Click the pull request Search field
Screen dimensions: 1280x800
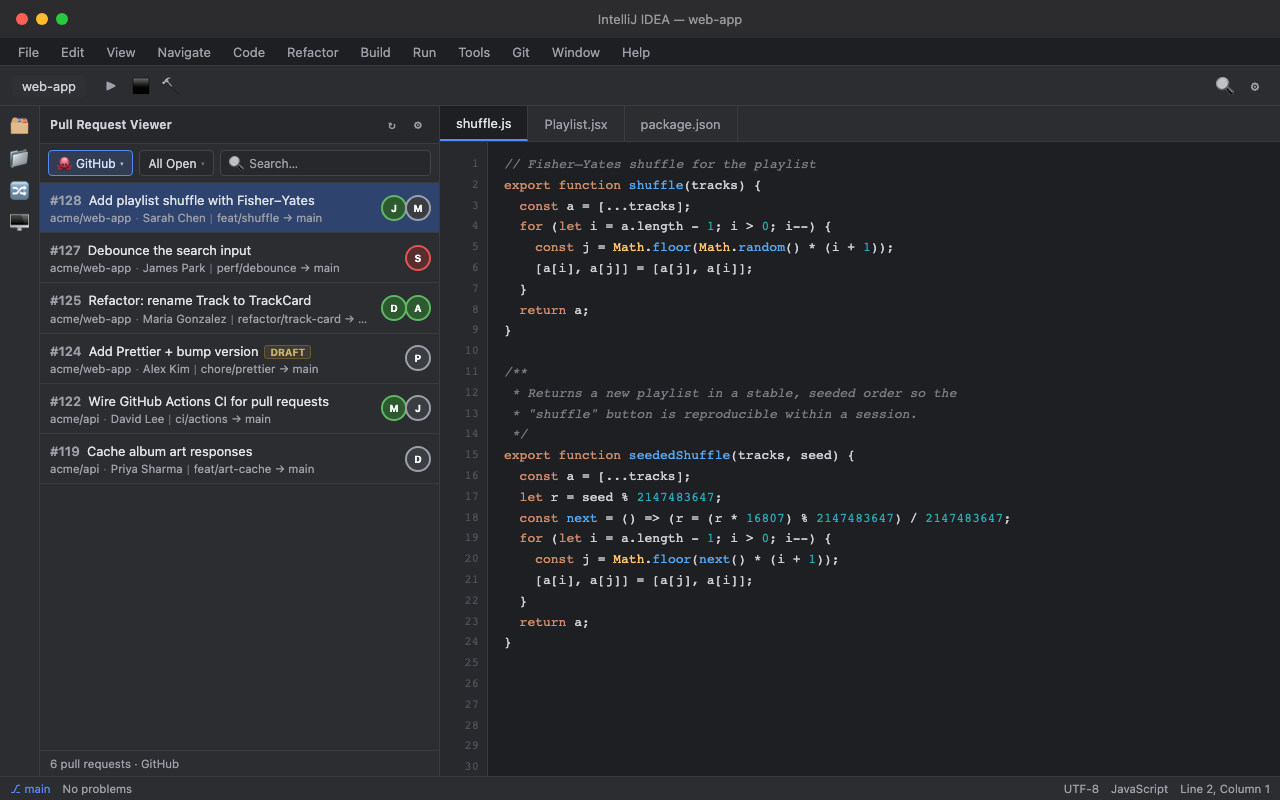(325, 163)
